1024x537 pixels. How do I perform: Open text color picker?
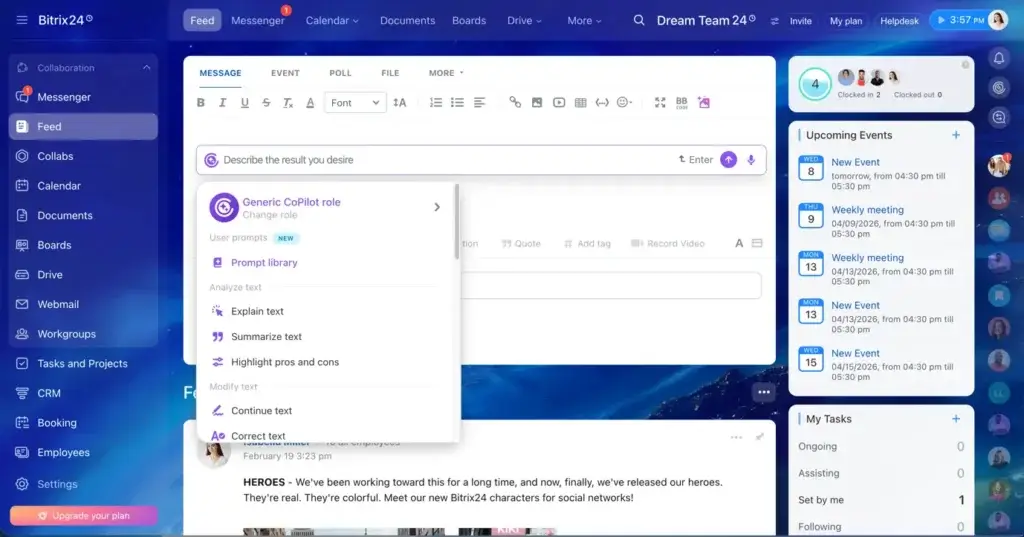pos(310,103)
